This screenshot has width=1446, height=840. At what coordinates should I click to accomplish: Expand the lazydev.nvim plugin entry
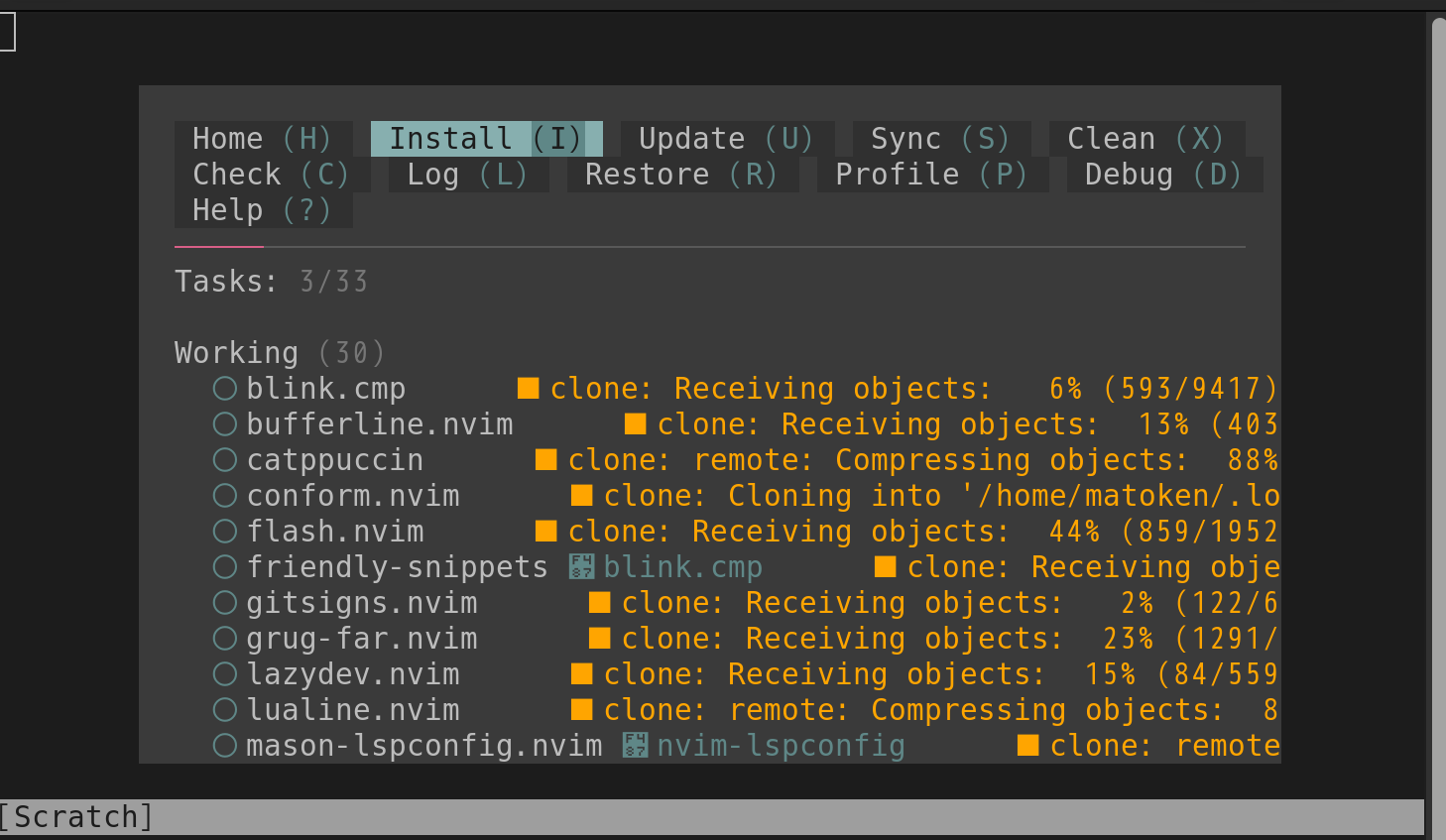tap(352, 674)
